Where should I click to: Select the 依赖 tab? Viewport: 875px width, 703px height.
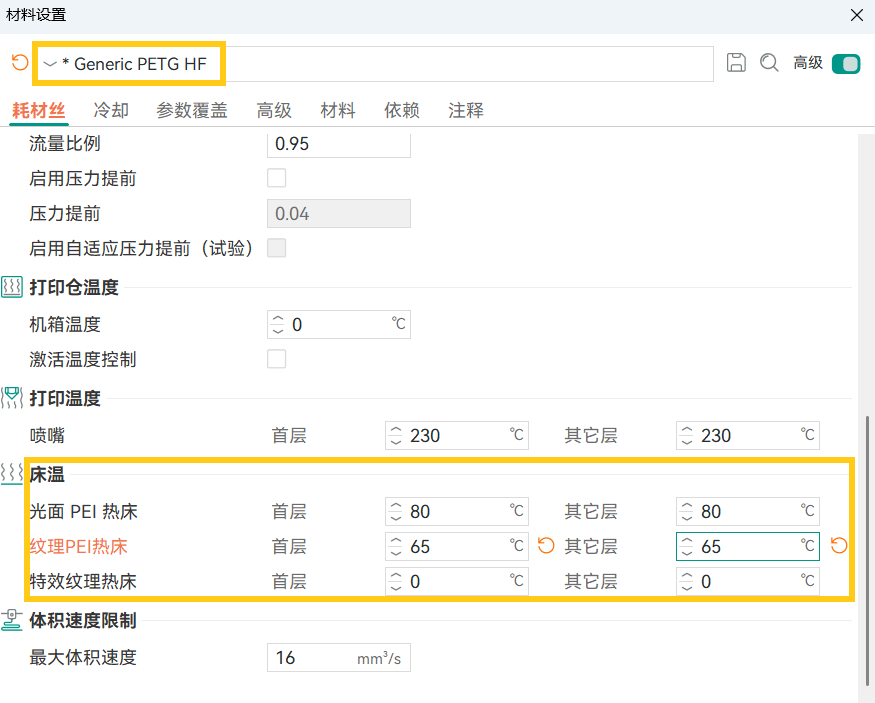[x=402, y=110]
